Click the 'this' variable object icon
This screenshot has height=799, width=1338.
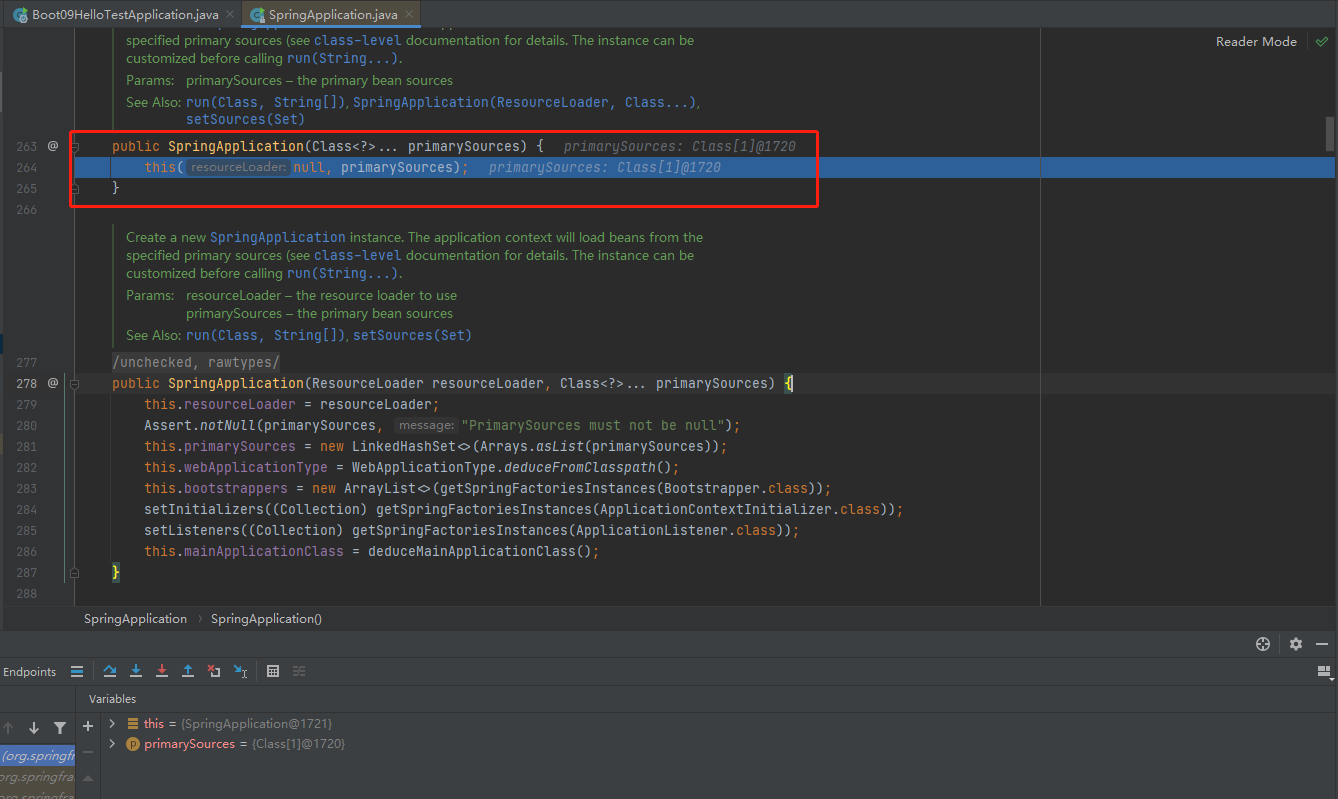[x=133, y=723]
